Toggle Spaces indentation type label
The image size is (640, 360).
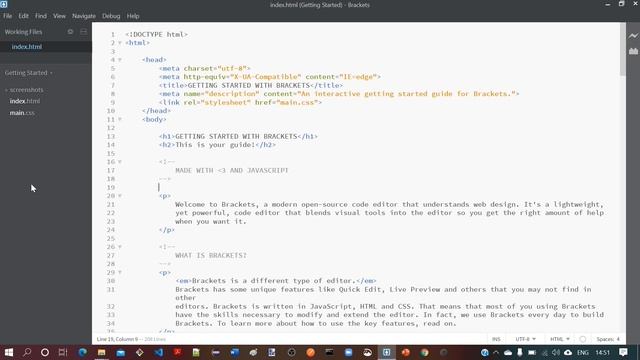coord(605,339)
